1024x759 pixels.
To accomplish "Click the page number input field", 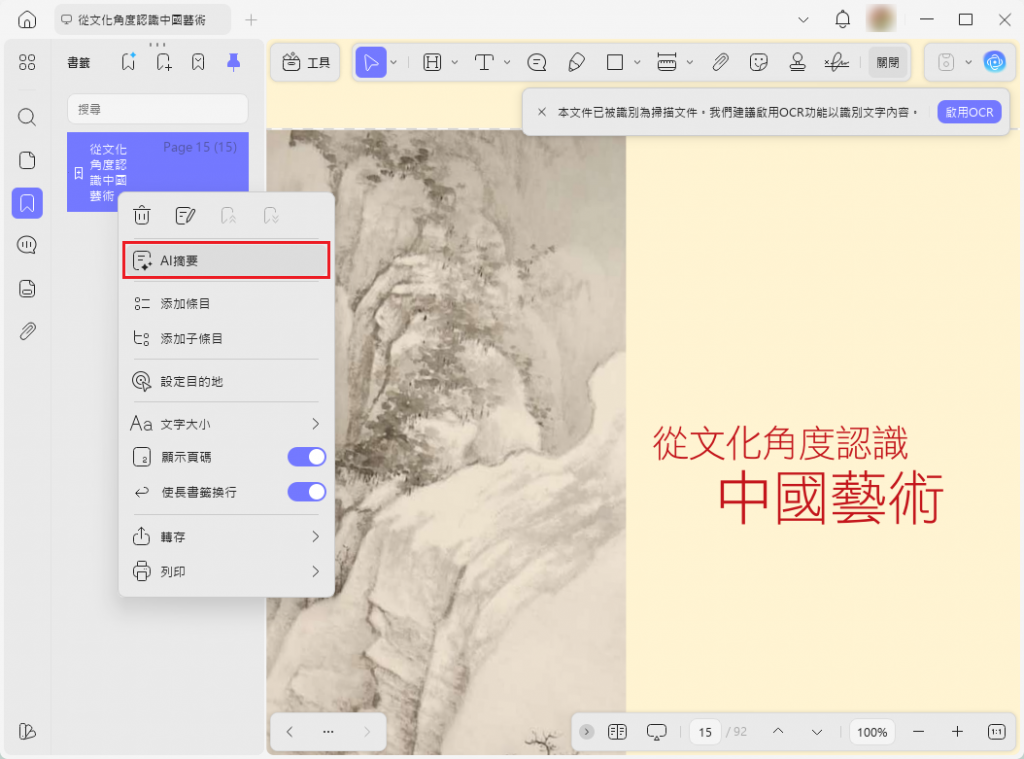I will [x=705, y=731].
